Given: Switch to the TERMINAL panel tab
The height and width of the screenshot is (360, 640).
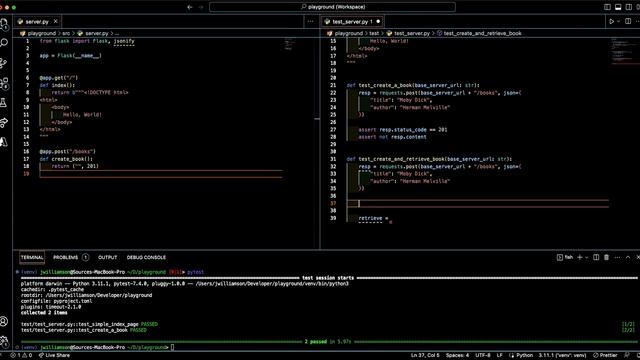Looking at the screenshot, I should point(32,258).
